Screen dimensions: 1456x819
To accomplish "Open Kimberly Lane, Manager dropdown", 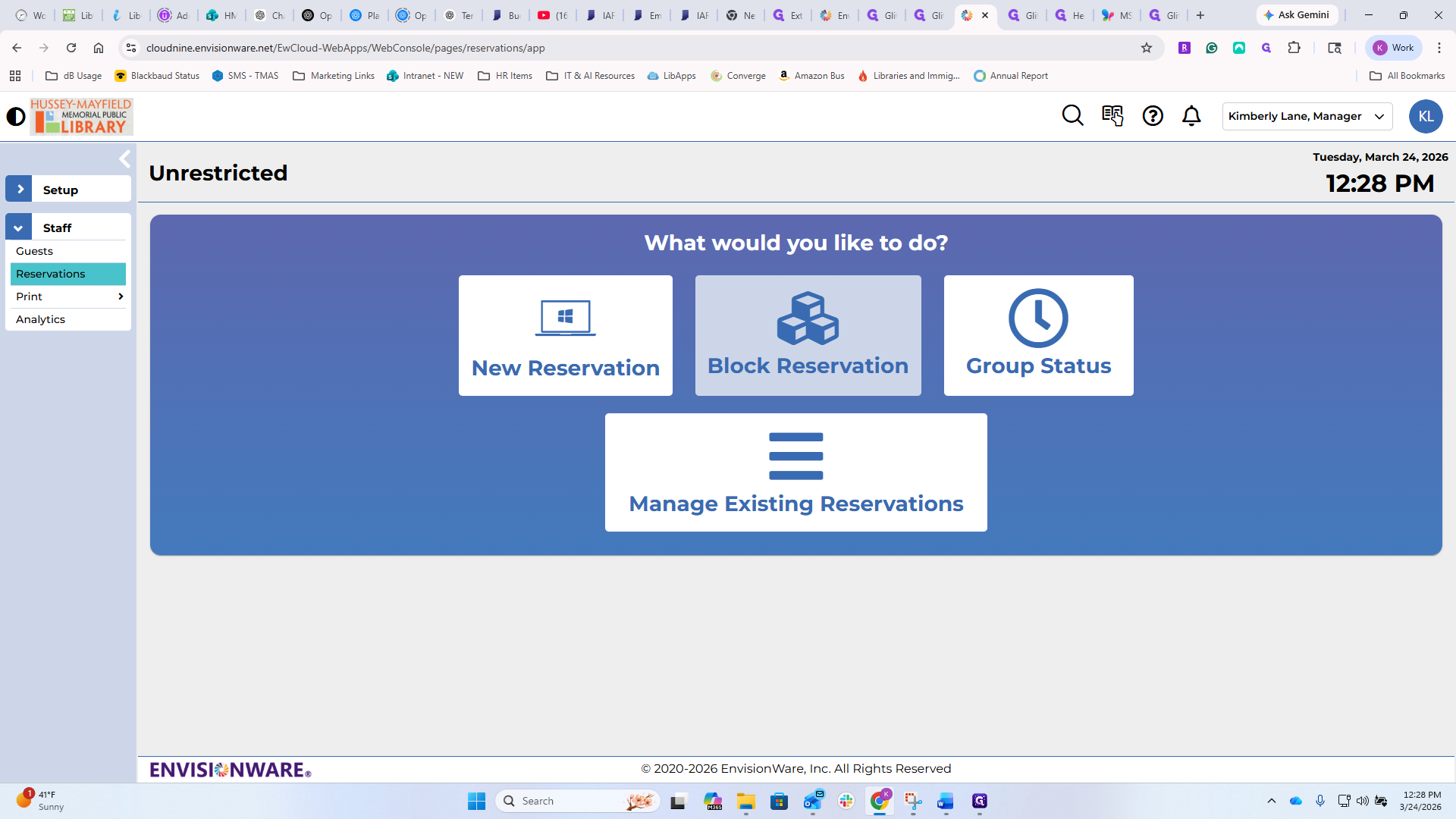I will 1307,116.
